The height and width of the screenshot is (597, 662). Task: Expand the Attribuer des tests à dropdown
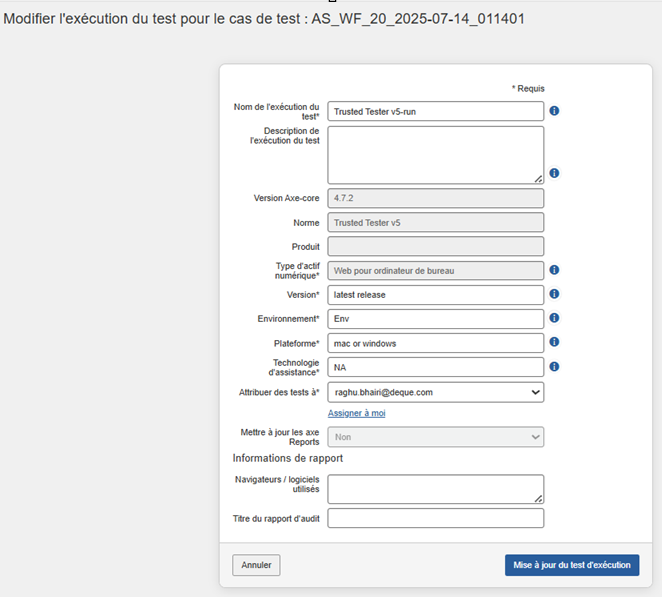pyautogui.click(x=435, y=392)
